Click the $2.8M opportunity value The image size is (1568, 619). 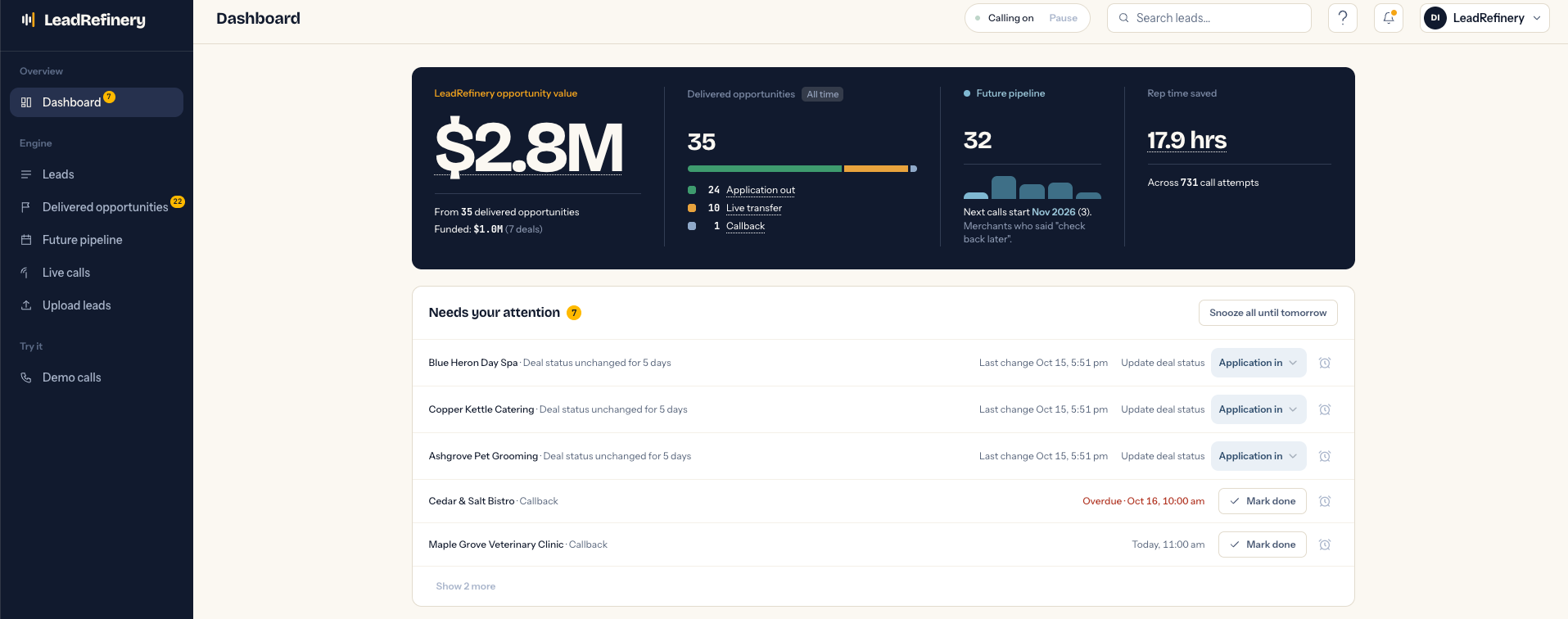click(528, 147)
